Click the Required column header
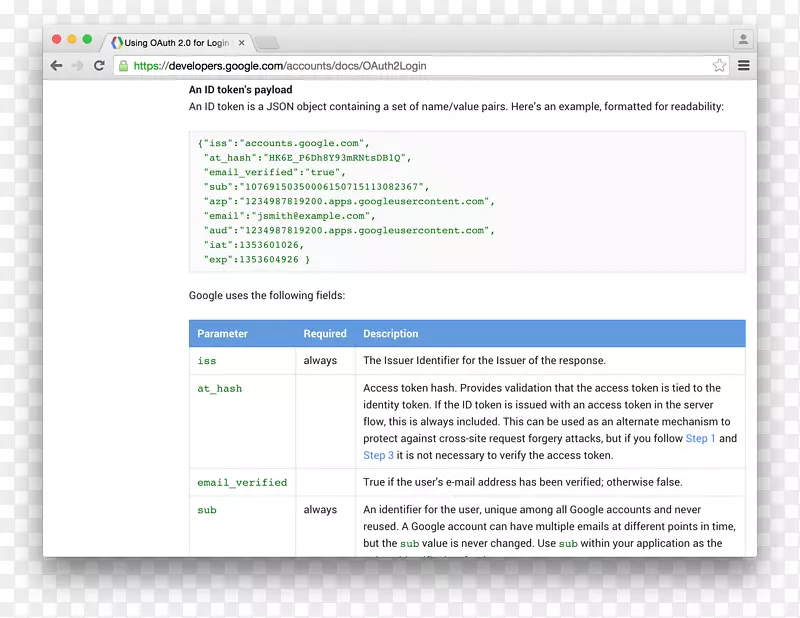 pos(325,333)
